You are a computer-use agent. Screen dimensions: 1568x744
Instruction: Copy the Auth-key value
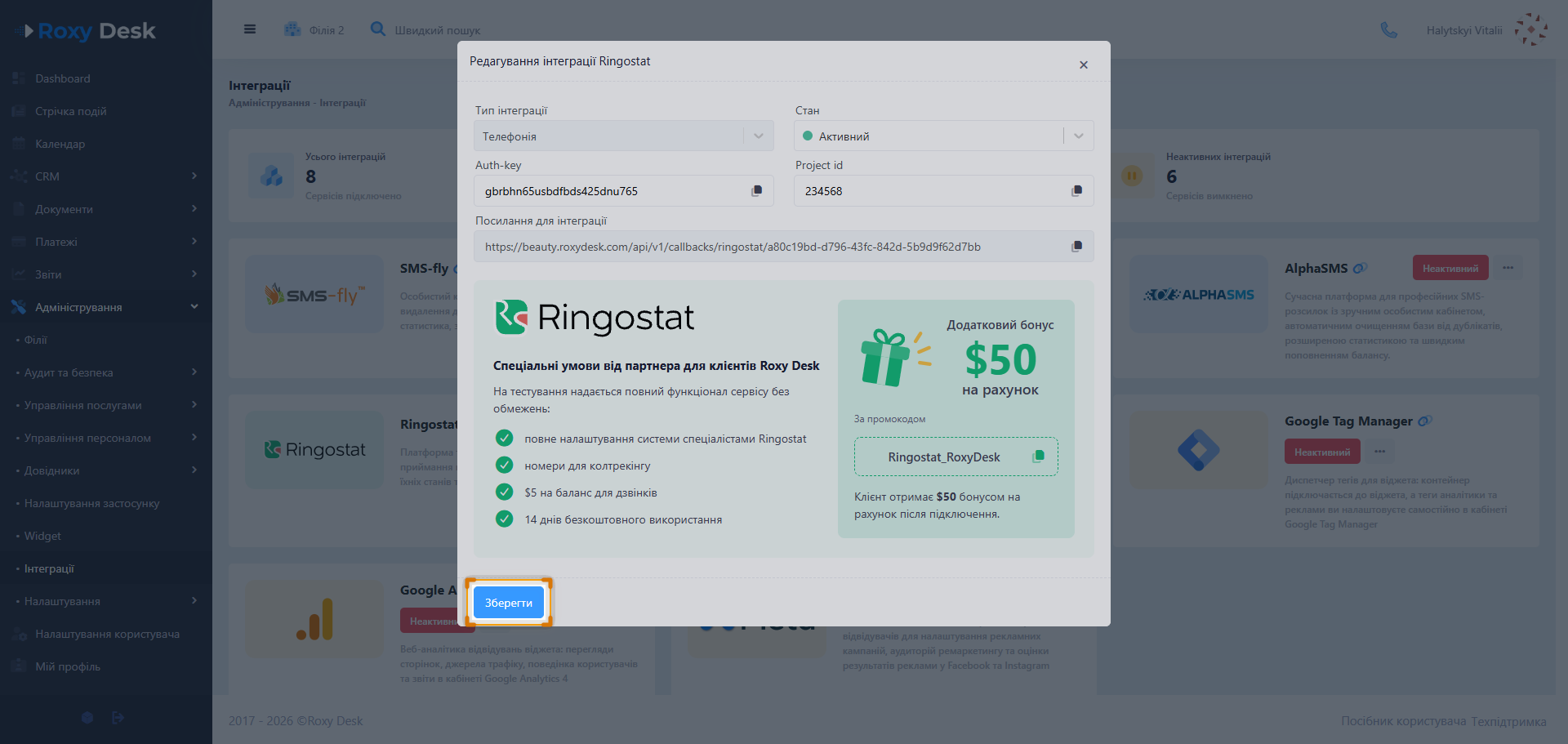point(757,191)
